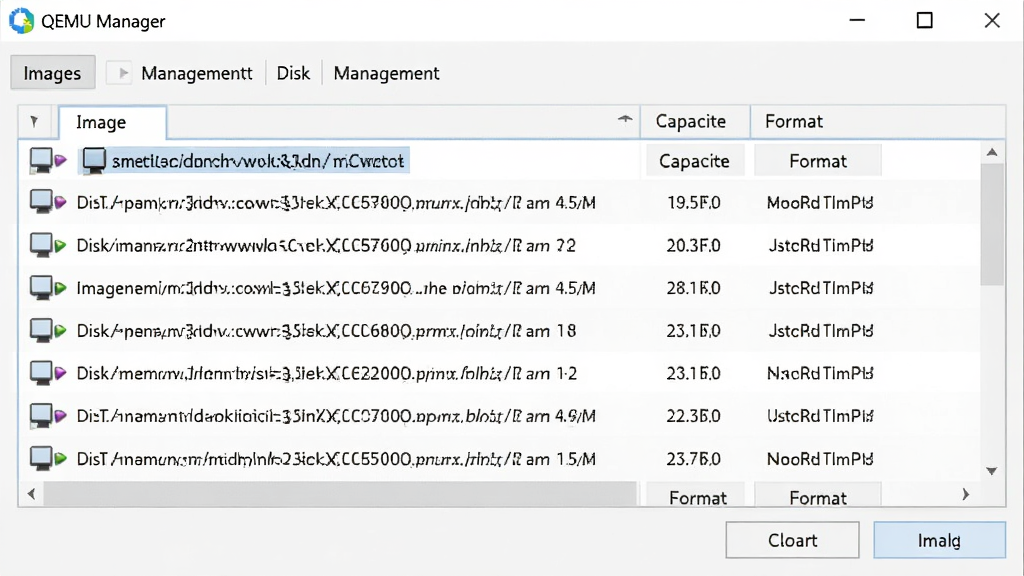The height and width of the screenshot is (576, 1024).
Task: Click the purple arrow in the Disk/mem row
Action: coord(61,374)
